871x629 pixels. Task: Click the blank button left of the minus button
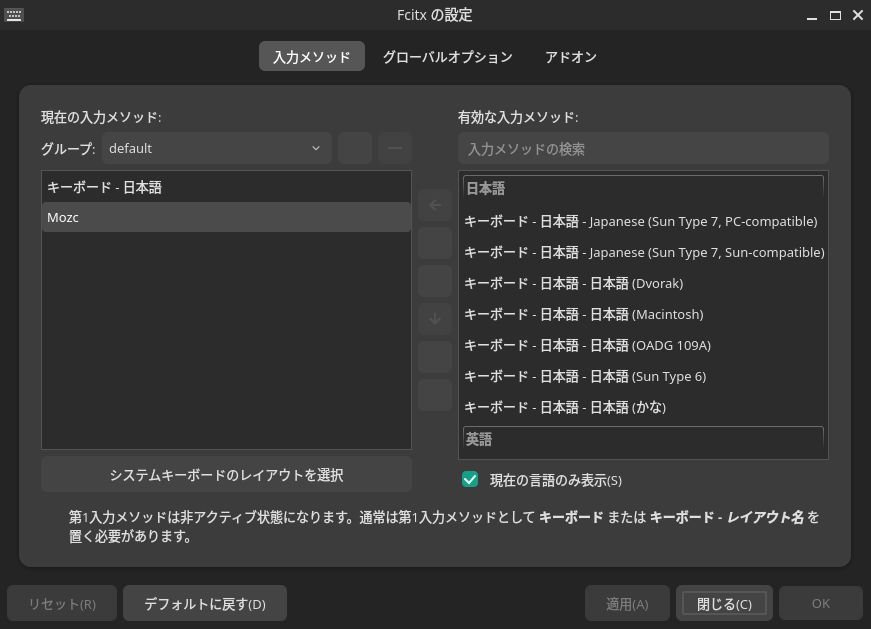tap(355, 148)
